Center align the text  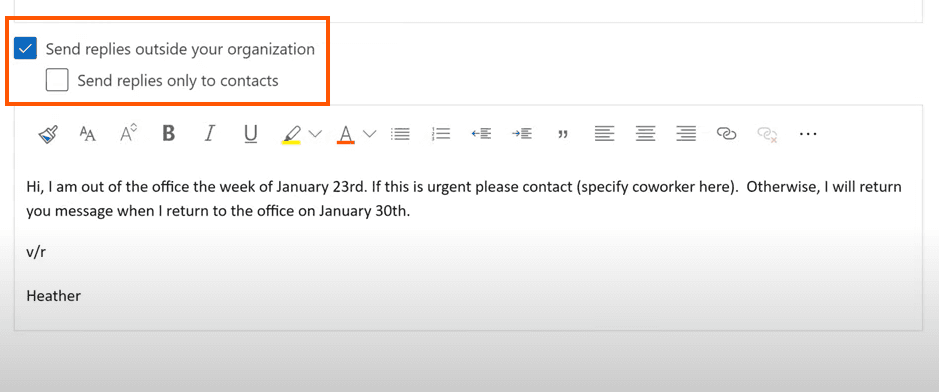(x=645, y=134)
